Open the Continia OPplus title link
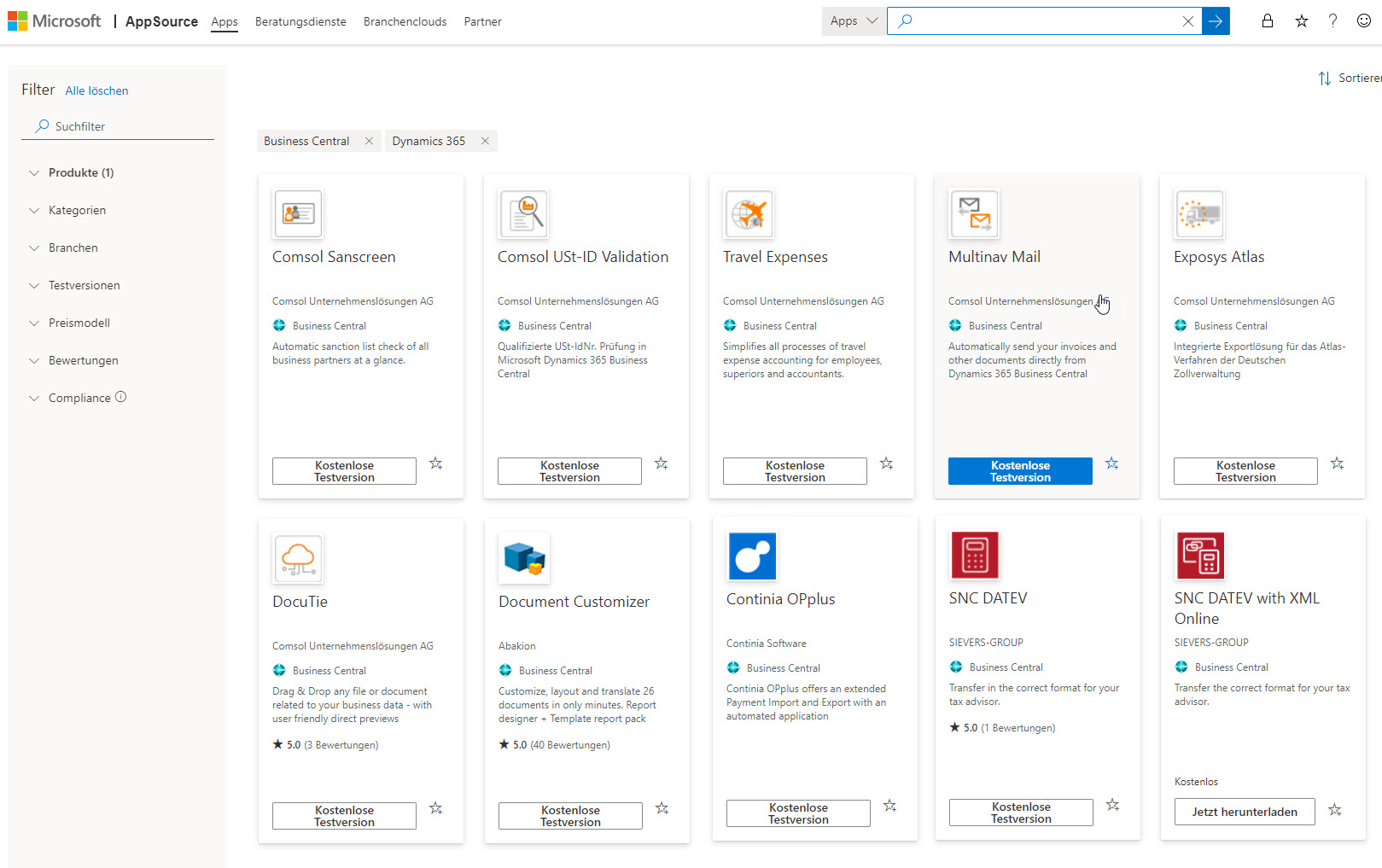This screenshot has width=1382, height=868. pyautogui.click(x=781, y=599)
